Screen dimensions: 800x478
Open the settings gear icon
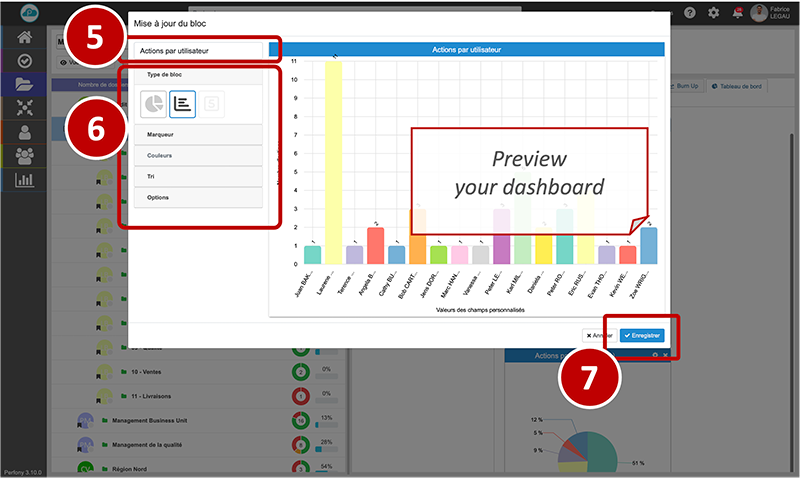(x=714, y=13)
